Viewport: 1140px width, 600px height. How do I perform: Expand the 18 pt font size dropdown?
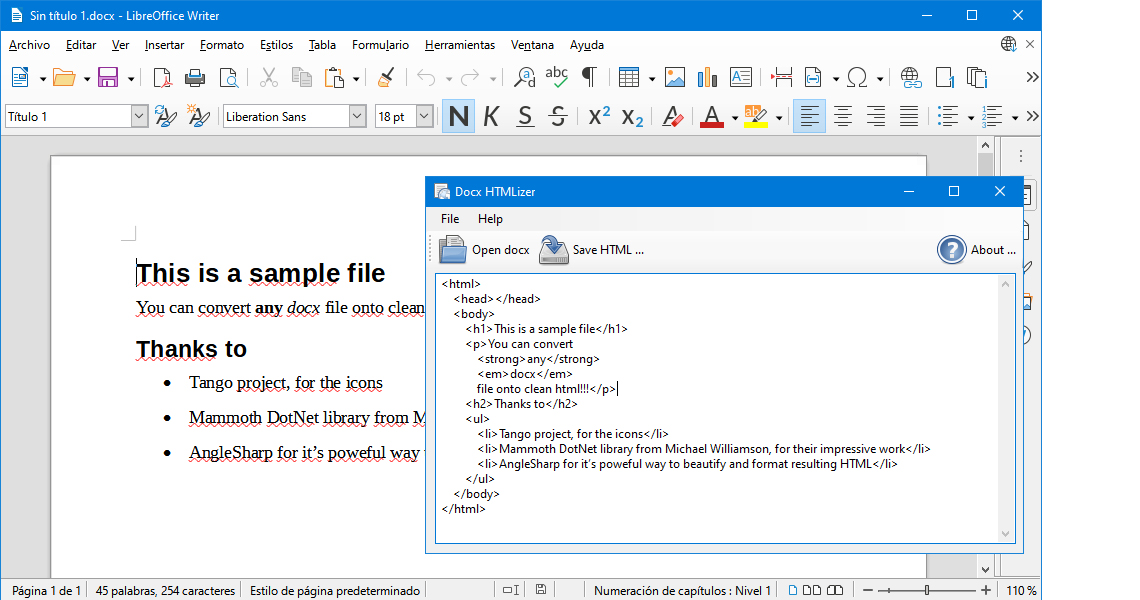(424, 116)
